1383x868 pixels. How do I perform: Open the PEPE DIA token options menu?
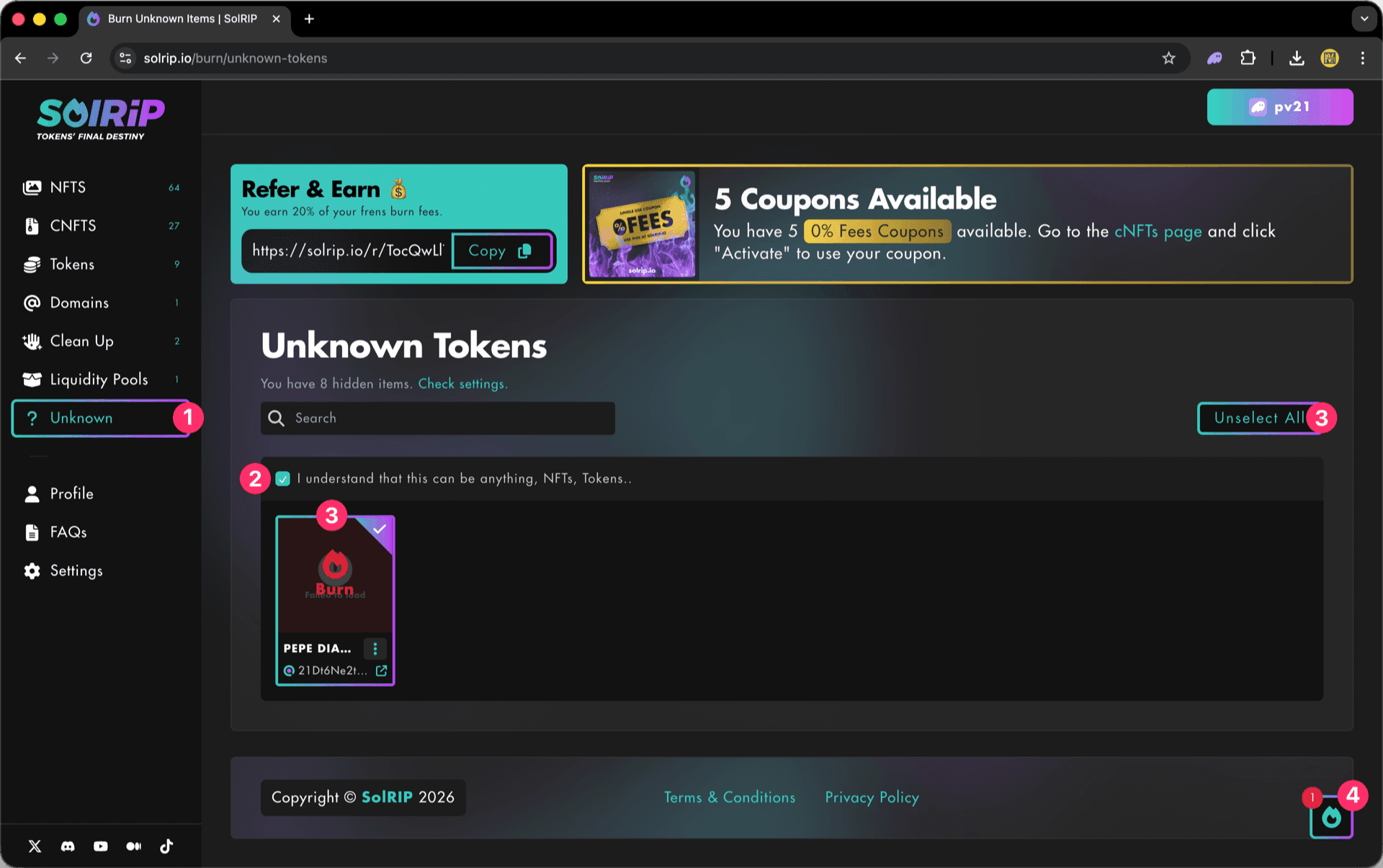375,648
